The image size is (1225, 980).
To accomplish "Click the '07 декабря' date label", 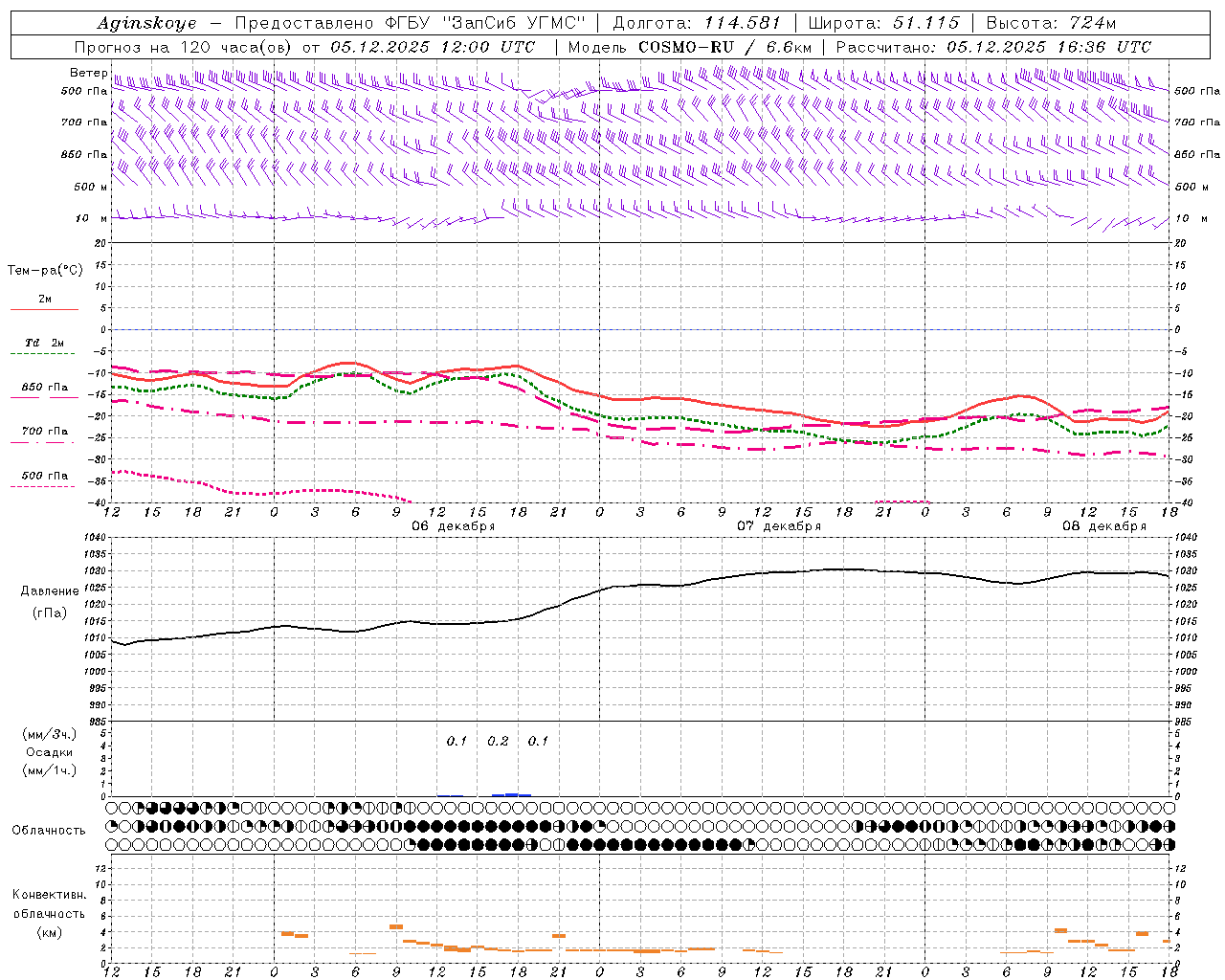I will tap(779, 526).
